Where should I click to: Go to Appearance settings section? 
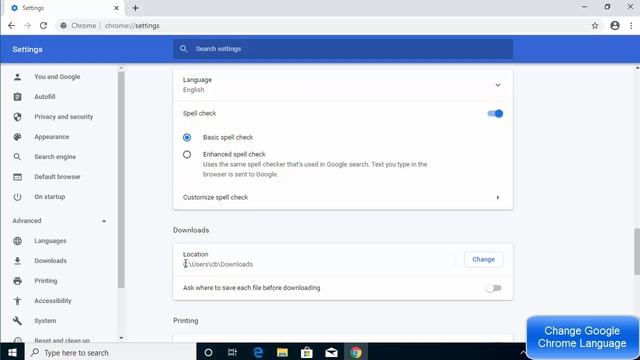coord(51,137)
